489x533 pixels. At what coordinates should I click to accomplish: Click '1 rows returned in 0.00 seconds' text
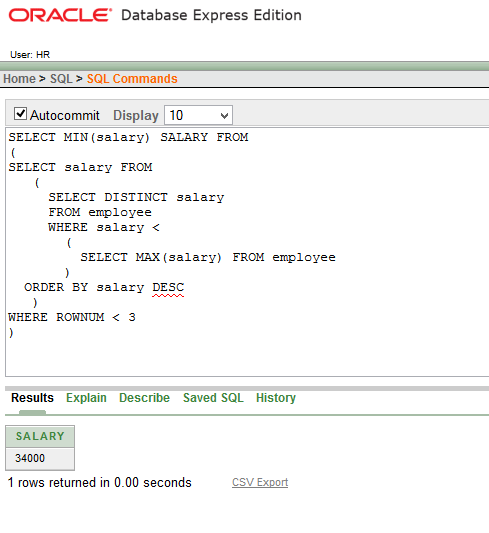(x=100, y=482)
